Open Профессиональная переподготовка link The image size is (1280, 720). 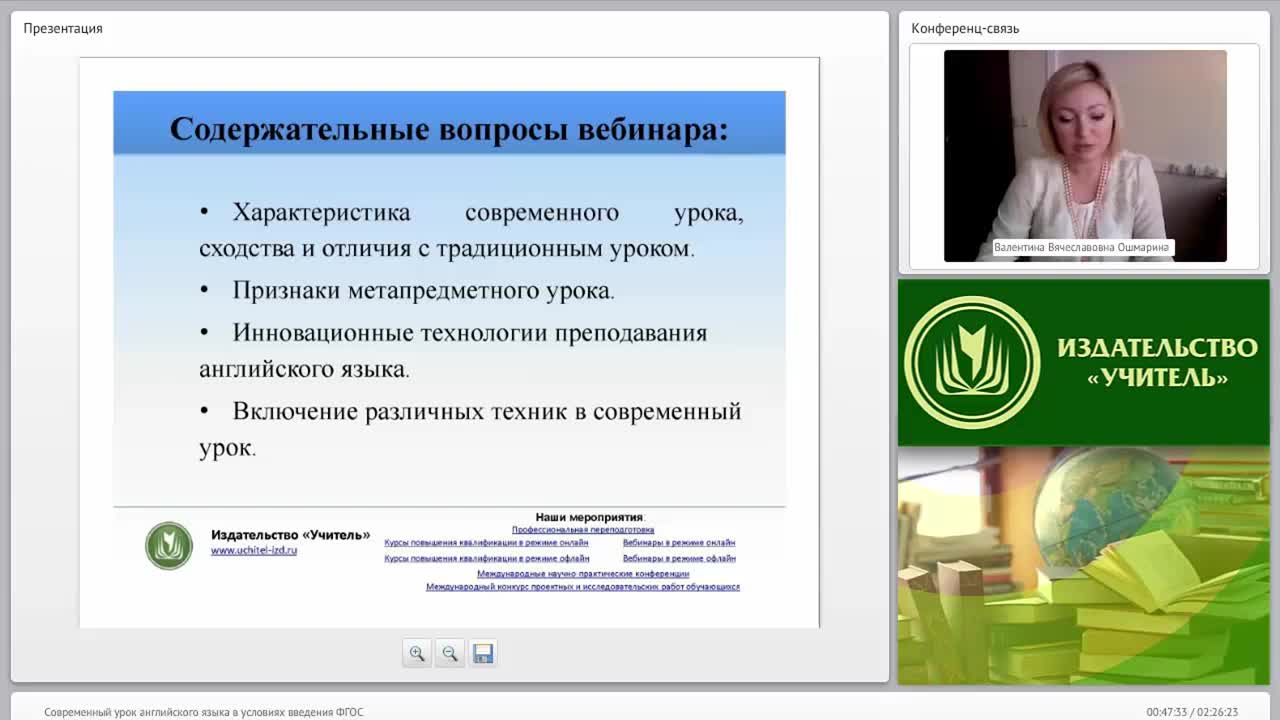point(583,529)
